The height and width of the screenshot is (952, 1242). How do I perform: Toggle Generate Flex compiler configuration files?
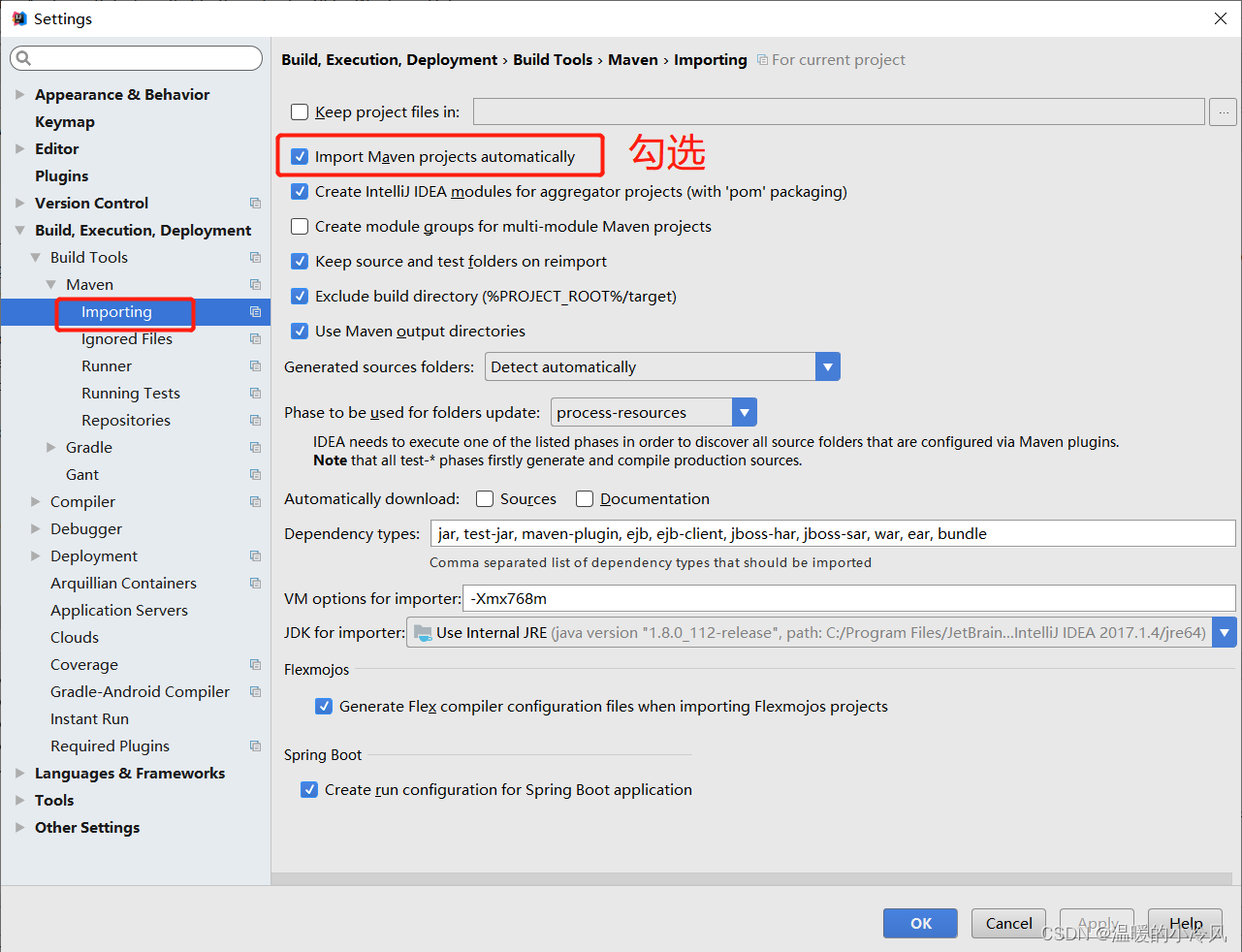click(x=324, y=707)
